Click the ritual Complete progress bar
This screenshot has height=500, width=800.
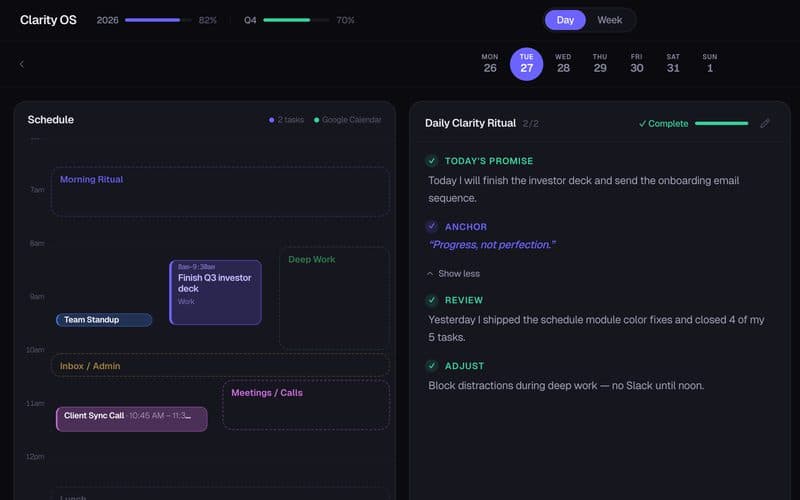[x=721, y=123]
